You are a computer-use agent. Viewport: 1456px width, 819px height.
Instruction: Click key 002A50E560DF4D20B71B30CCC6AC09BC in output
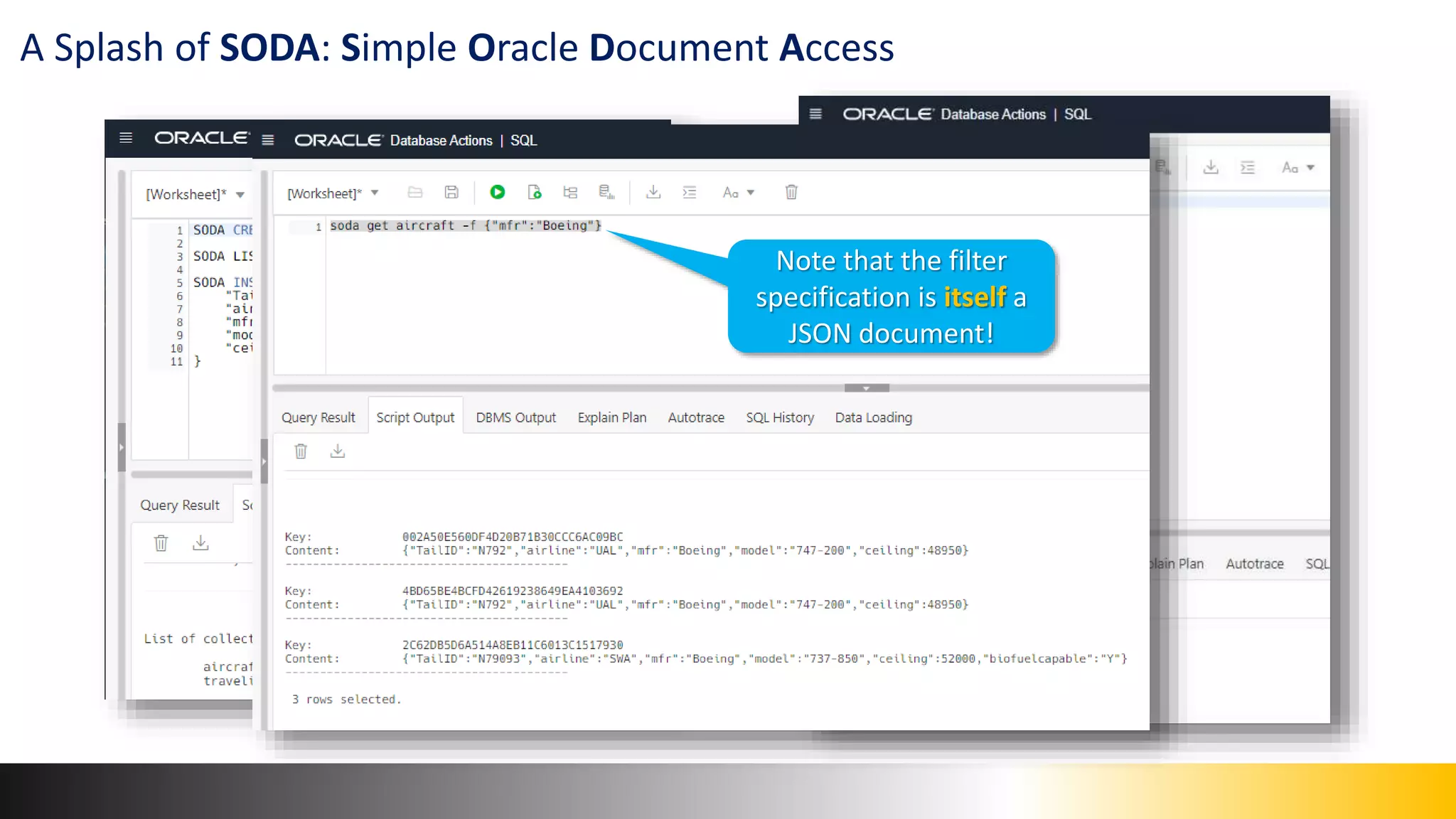[513, 537]
